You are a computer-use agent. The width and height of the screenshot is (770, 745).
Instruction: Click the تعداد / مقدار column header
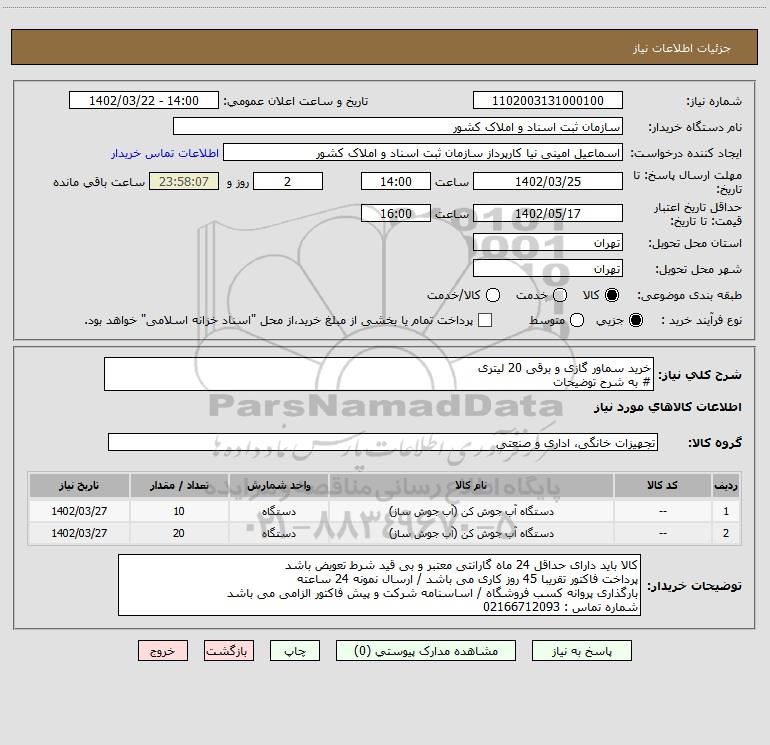(x=179, y=485)
